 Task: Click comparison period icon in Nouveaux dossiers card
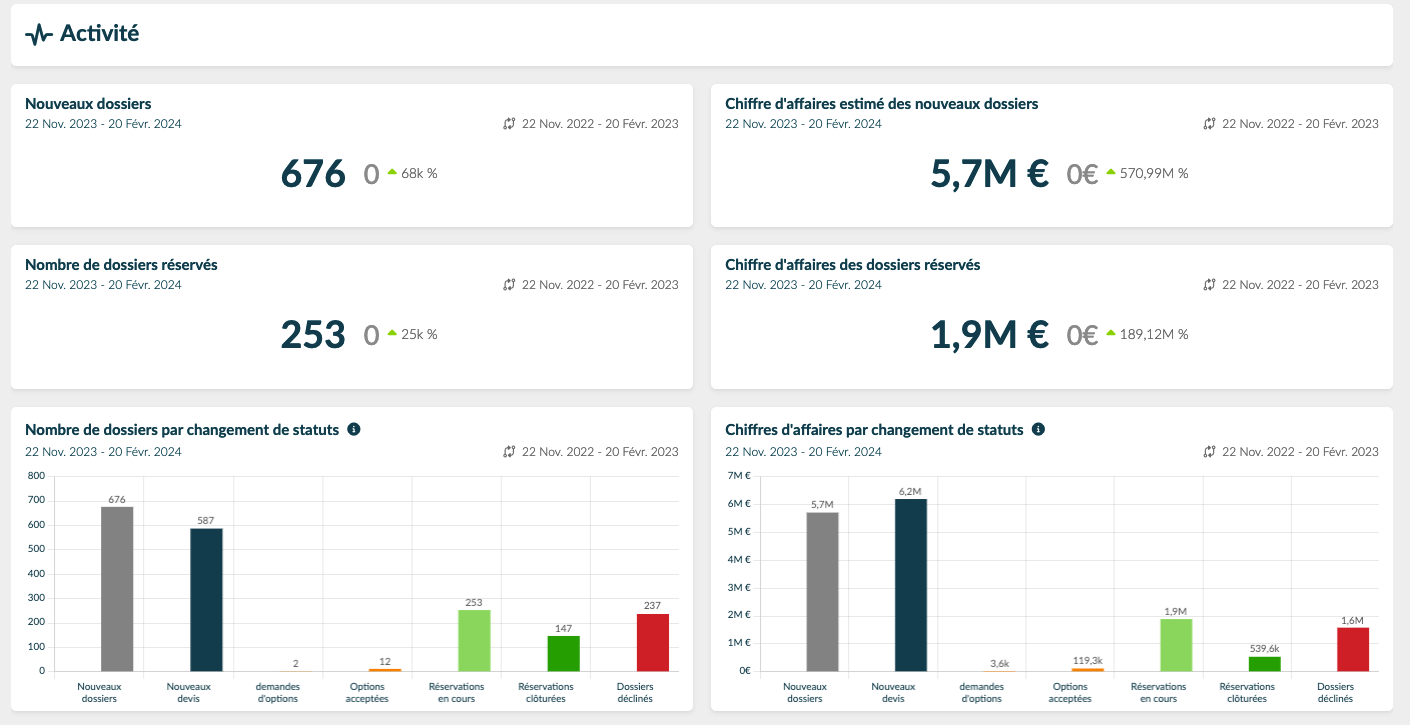coord(509,124)
